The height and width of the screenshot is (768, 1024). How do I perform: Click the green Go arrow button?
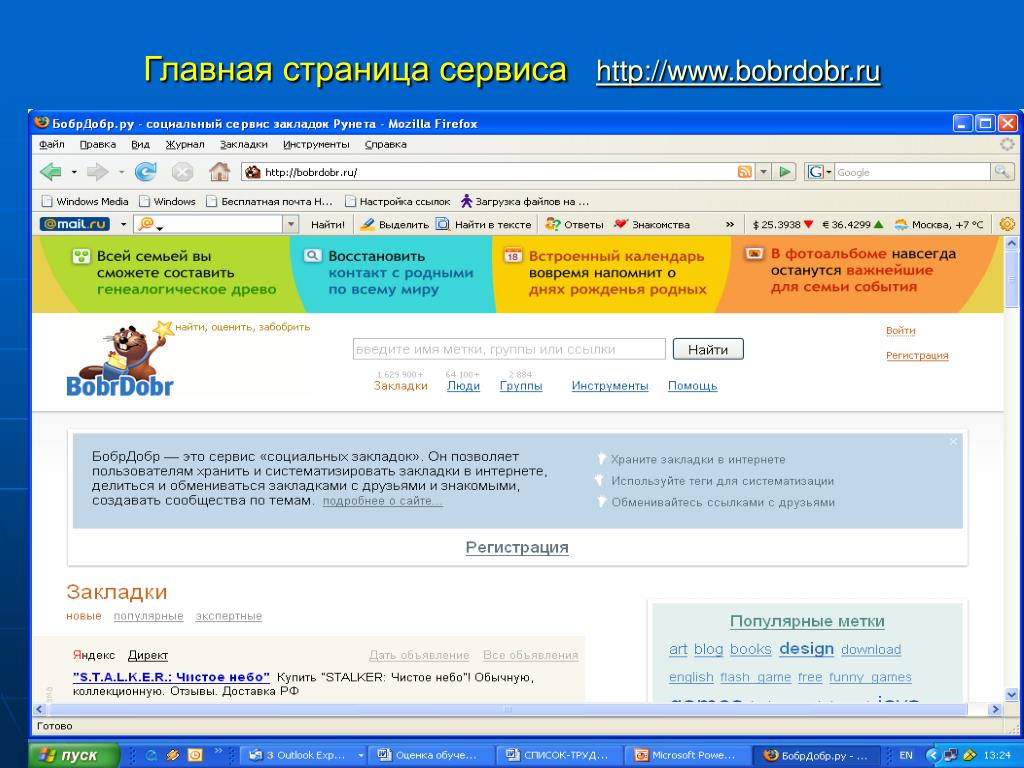pyautogui.click(x=784, y=172)
